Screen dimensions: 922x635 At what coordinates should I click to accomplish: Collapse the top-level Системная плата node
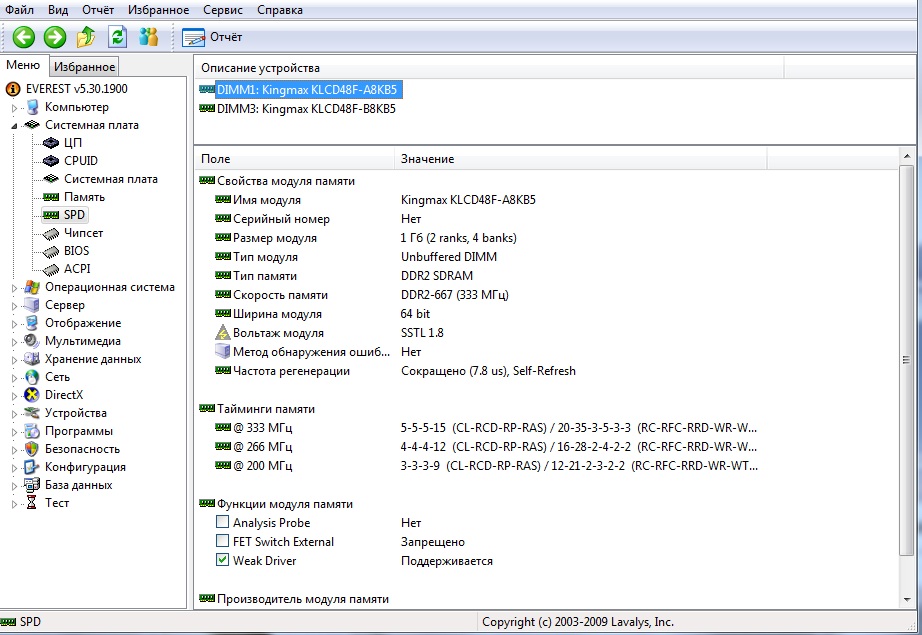(15, 126)
